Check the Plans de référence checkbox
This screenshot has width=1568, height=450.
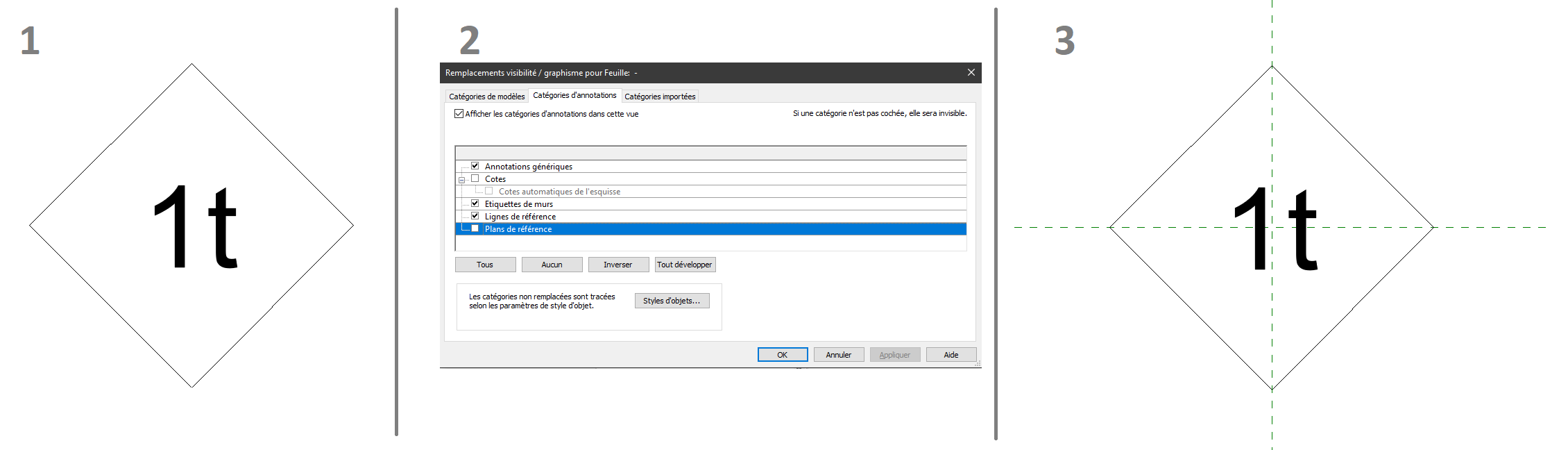475,228
